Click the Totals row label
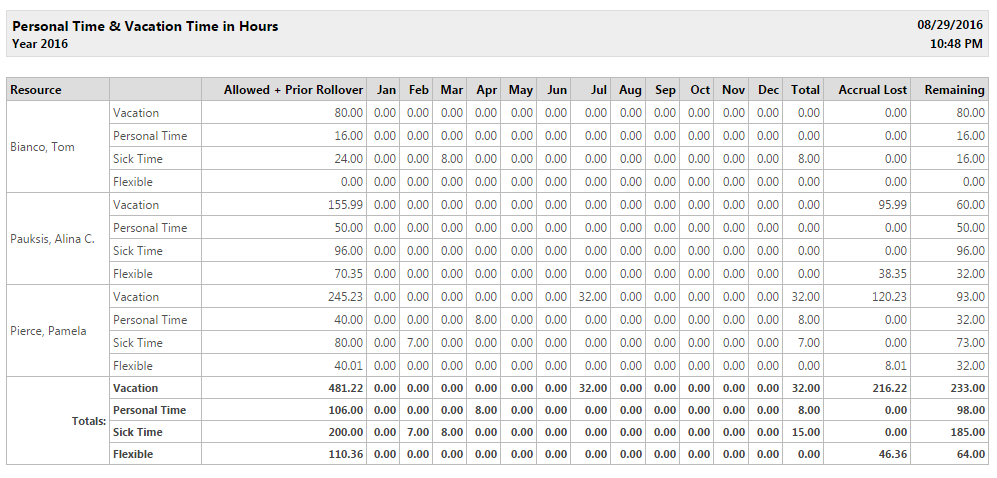997x478 pixels. pos(88,421)
